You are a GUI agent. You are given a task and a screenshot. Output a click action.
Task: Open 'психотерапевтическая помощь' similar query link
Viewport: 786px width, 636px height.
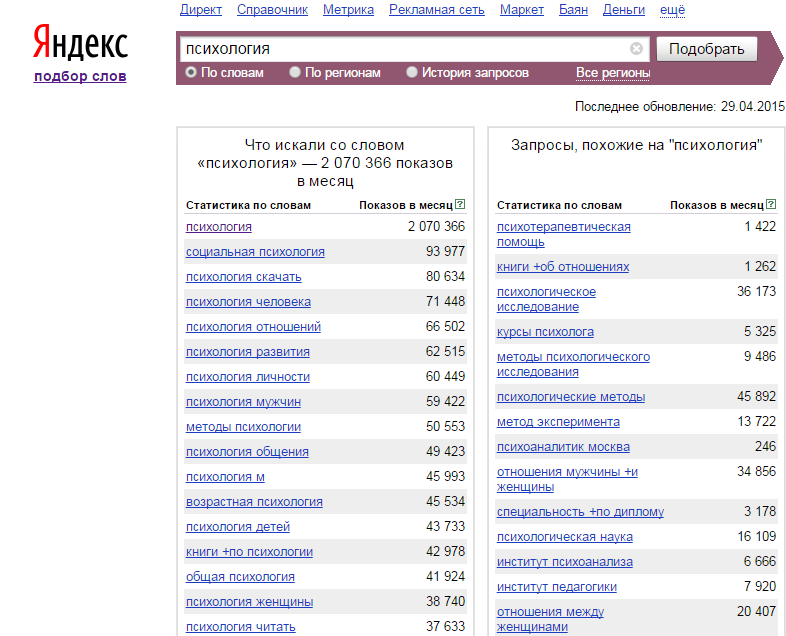click(x=563, y=234)
